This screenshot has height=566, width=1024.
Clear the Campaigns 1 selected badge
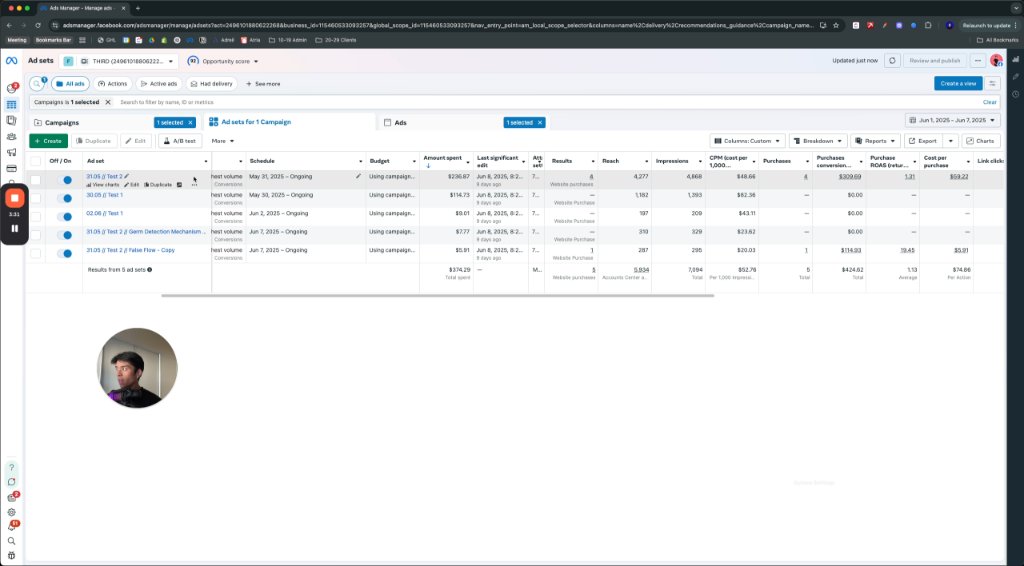[x=191, y=123]
